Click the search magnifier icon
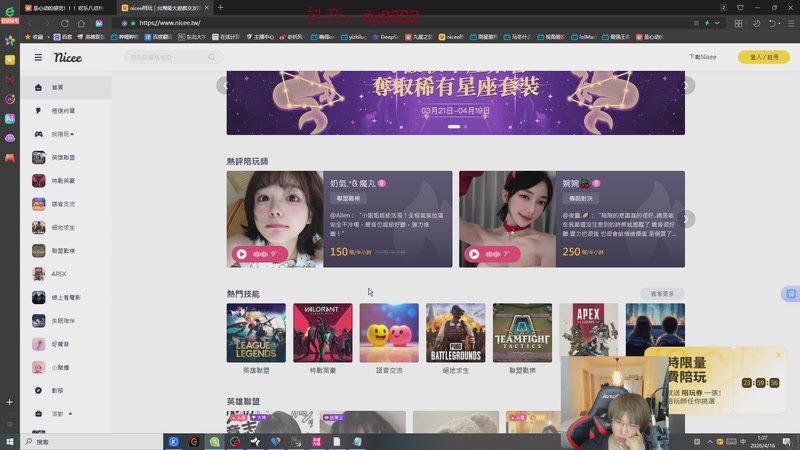800x450 pixels. pyautogui.click(x=212, y=57)
